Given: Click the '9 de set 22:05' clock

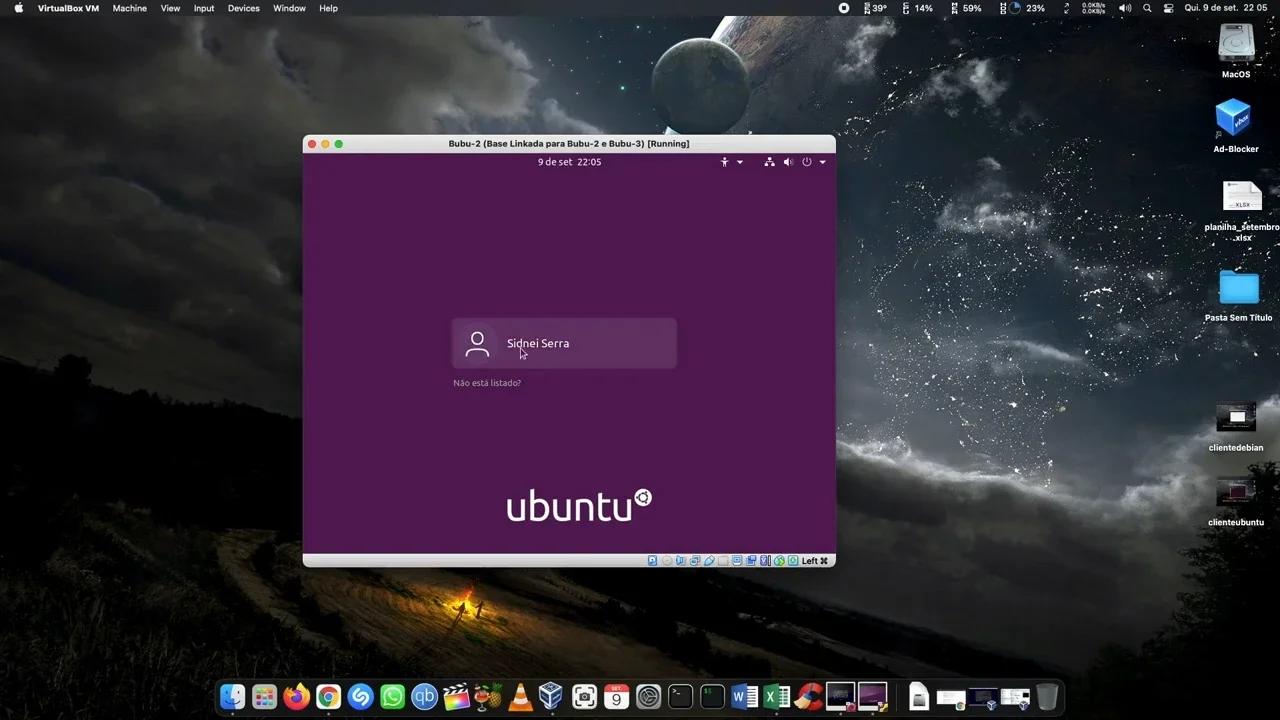Looking at the screenshot, I should coord(569,162).
